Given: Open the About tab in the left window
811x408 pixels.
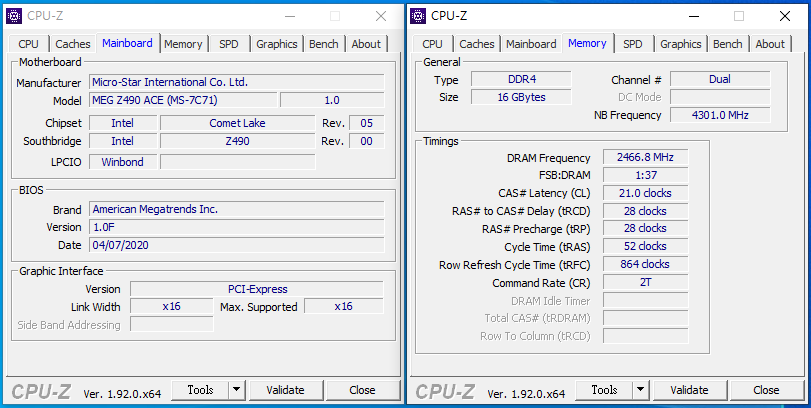Looking at the screenshot, I should [x=366, y=44].
